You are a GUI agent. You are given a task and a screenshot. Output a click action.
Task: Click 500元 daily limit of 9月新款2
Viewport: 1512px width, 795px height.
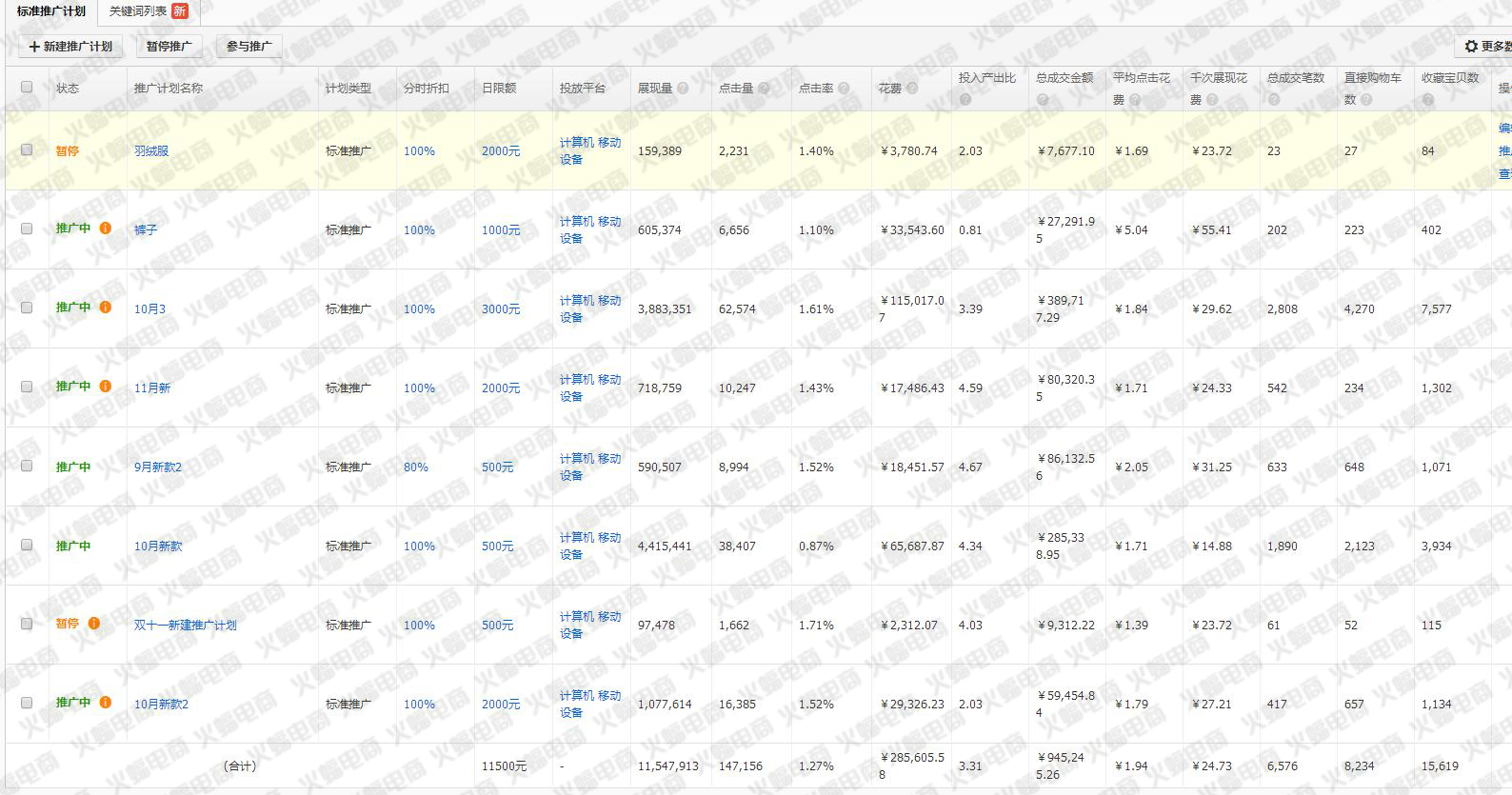point(497,467)
